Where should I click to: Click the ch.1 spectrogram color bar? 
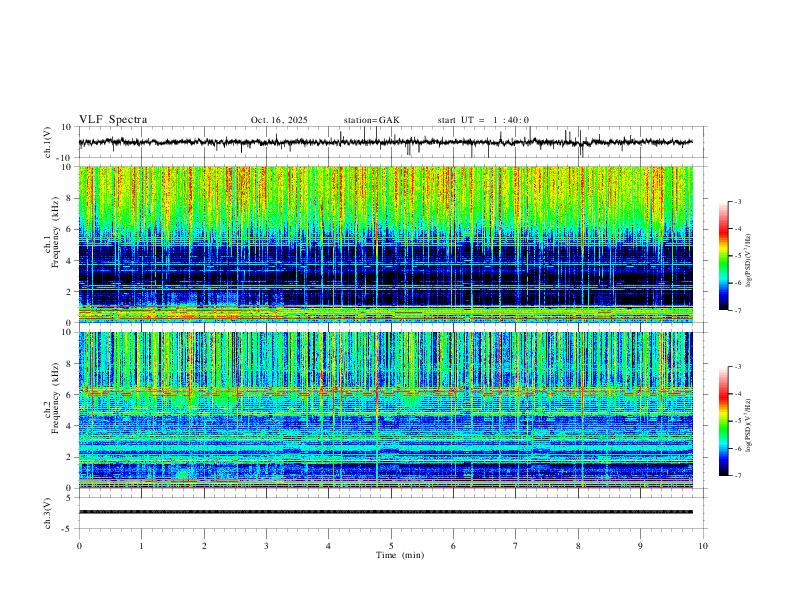[x=723, y=256]
